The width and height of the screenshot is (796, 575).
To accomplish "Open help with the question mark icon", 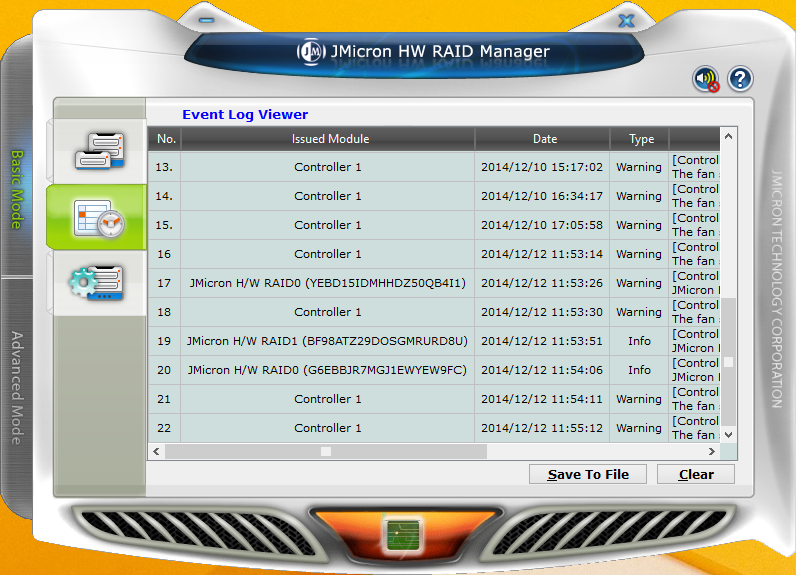I will pos(740,79).
